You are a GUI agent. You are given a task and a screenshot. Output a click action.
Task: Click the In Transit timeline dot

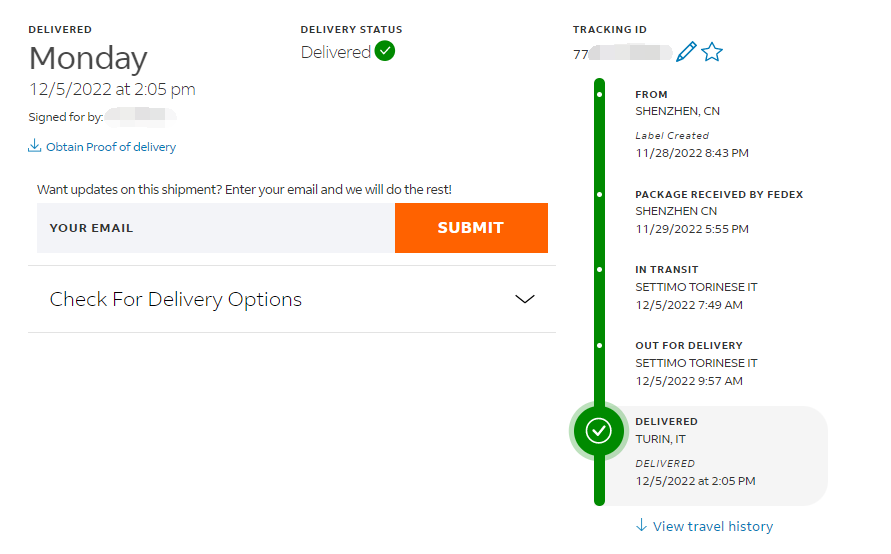pos(599,269)
